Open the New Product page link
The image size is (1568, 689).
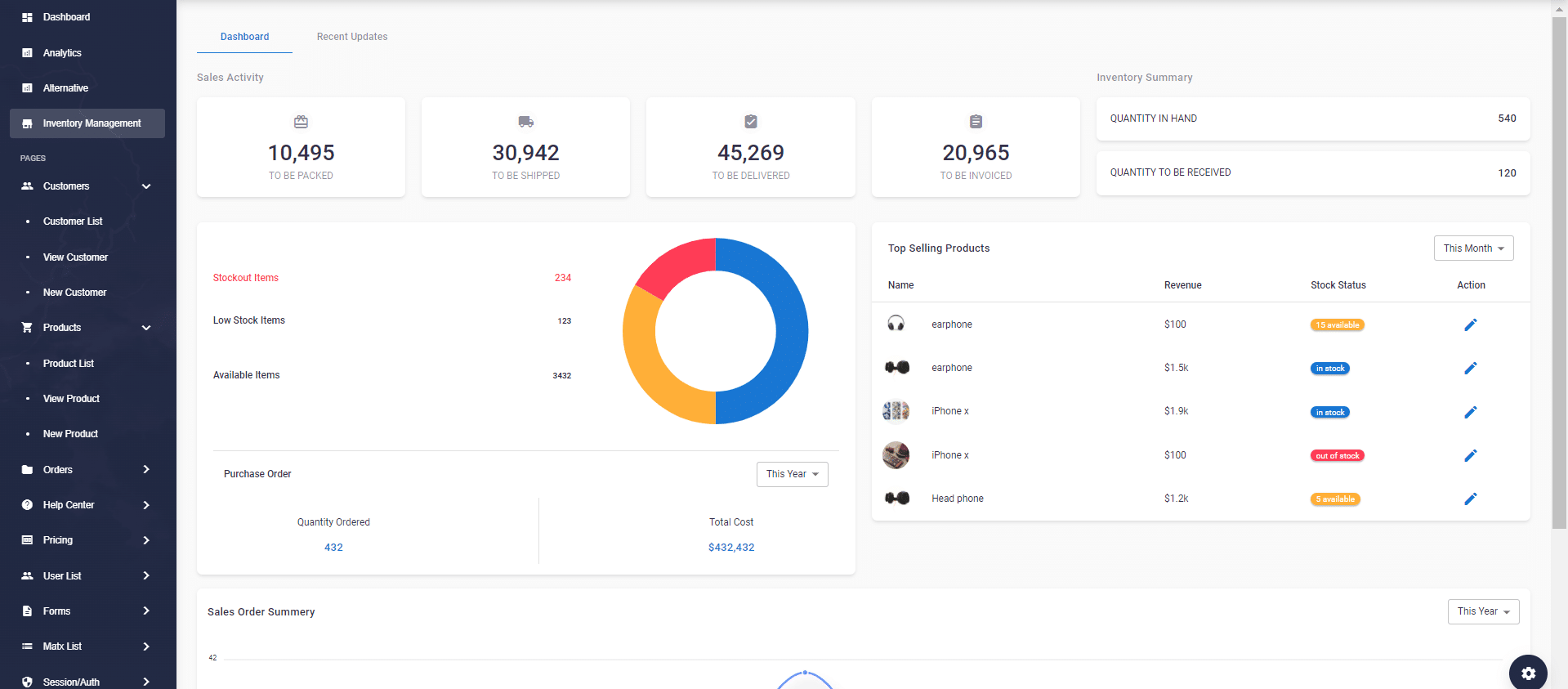[x=70, y=434]
